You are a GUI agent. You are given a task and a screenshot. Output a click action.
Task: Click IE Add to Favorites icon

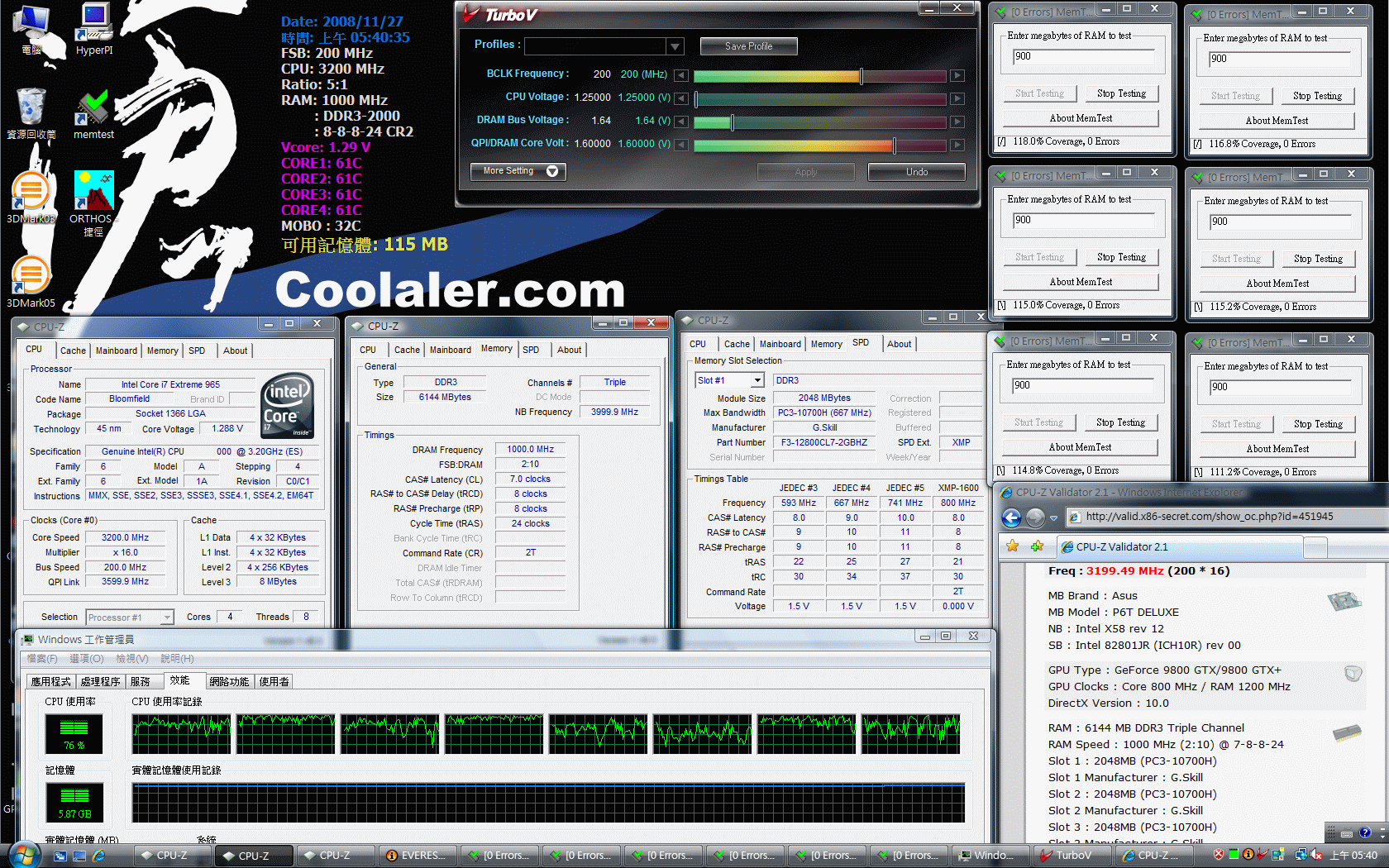[1037, 546]
